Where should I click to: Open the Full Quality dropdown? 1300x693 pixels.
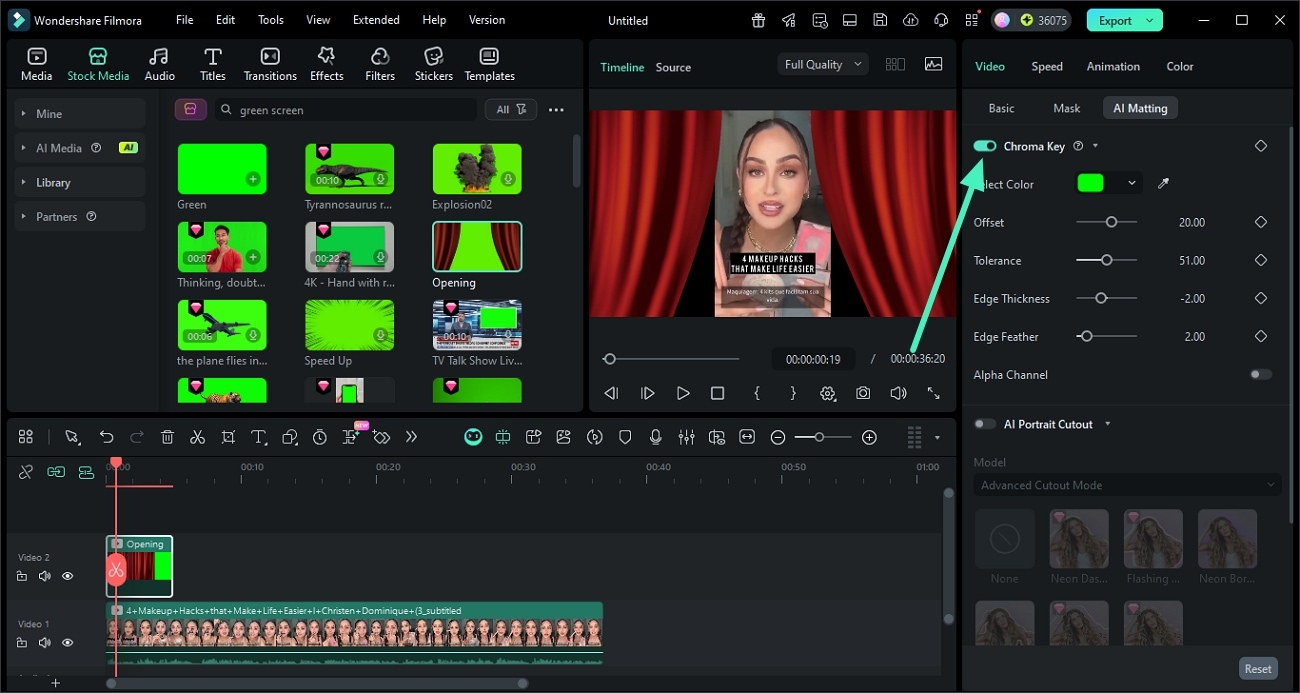[821, 63]
